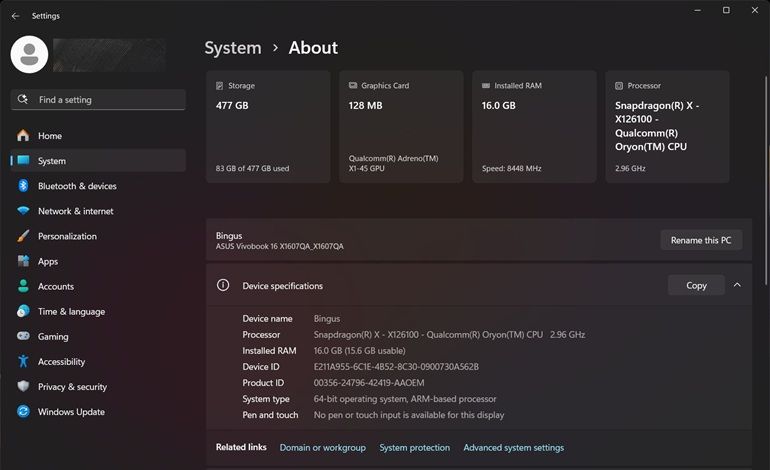This screenshot has height=470, width=770.
Task: Open Apps settings page
Action: 98,261
